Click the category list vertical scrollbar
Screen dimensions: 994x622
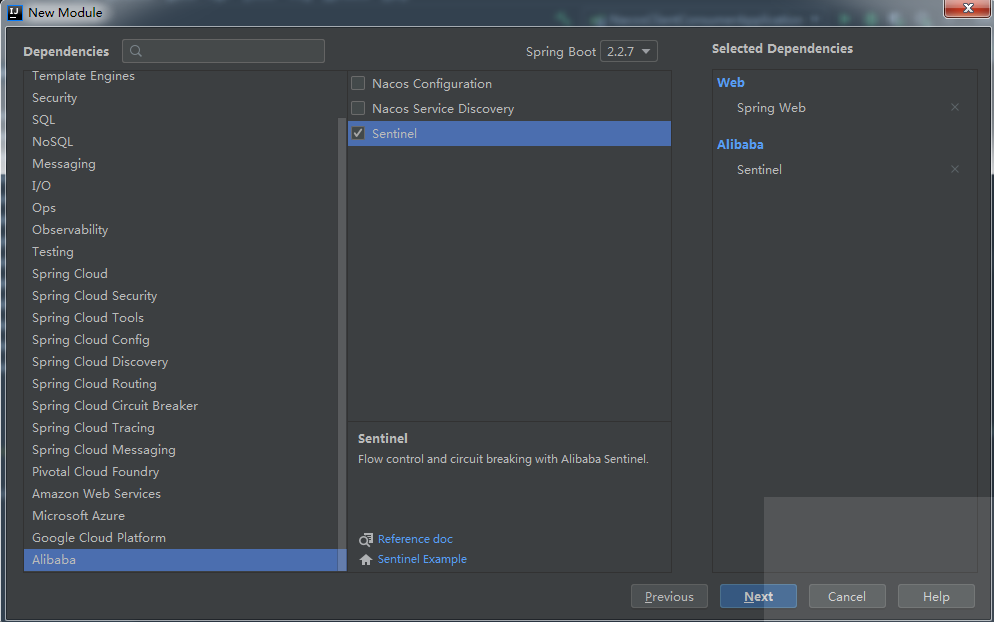[342, 344]
